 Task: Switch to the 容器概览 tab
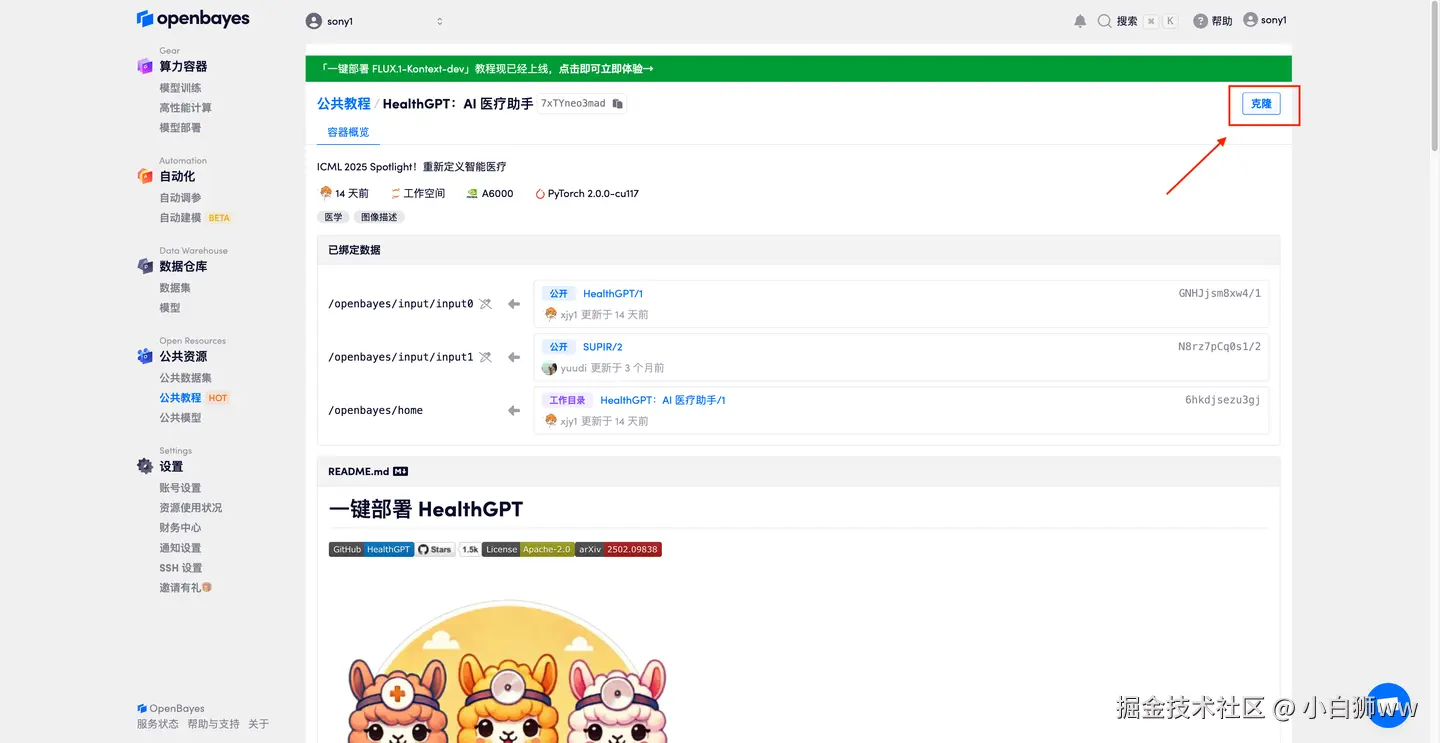pyautogui.click(x=348, y=132)
